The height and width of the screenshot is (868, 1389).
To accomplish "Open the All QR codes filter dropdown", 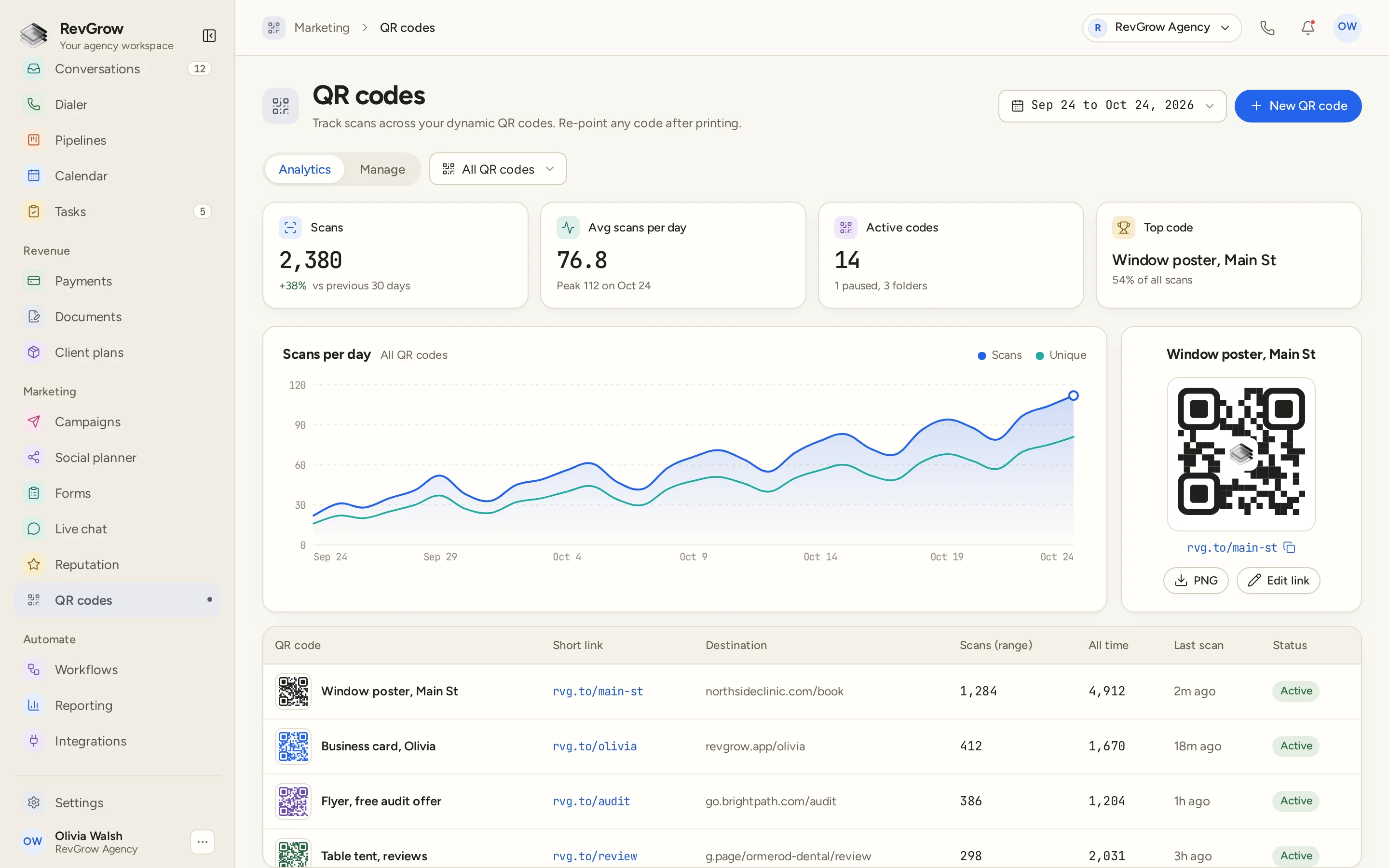I will [x=498, y=169].
